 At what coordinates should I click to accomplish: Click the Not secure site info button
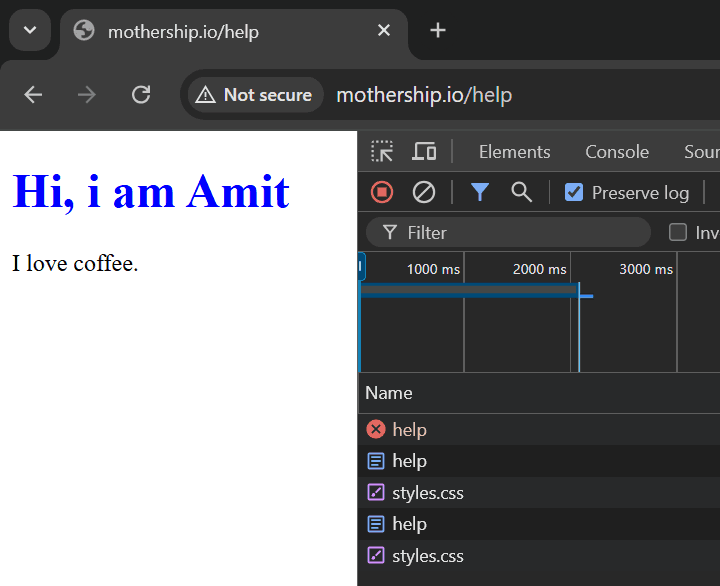click(x=255, y=95)
